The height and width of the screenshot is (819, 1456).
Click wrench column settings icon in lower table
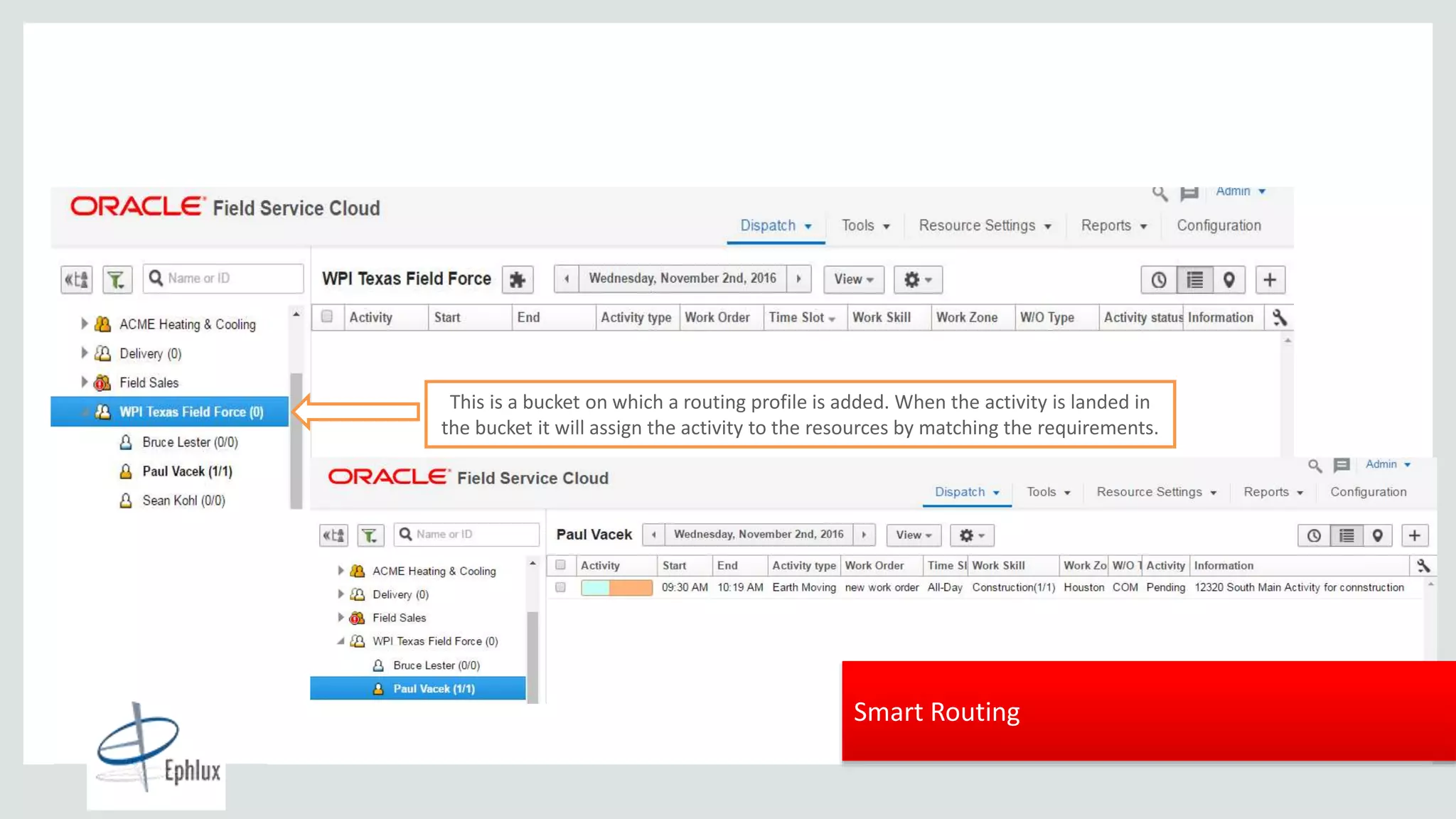(1423, 565)
